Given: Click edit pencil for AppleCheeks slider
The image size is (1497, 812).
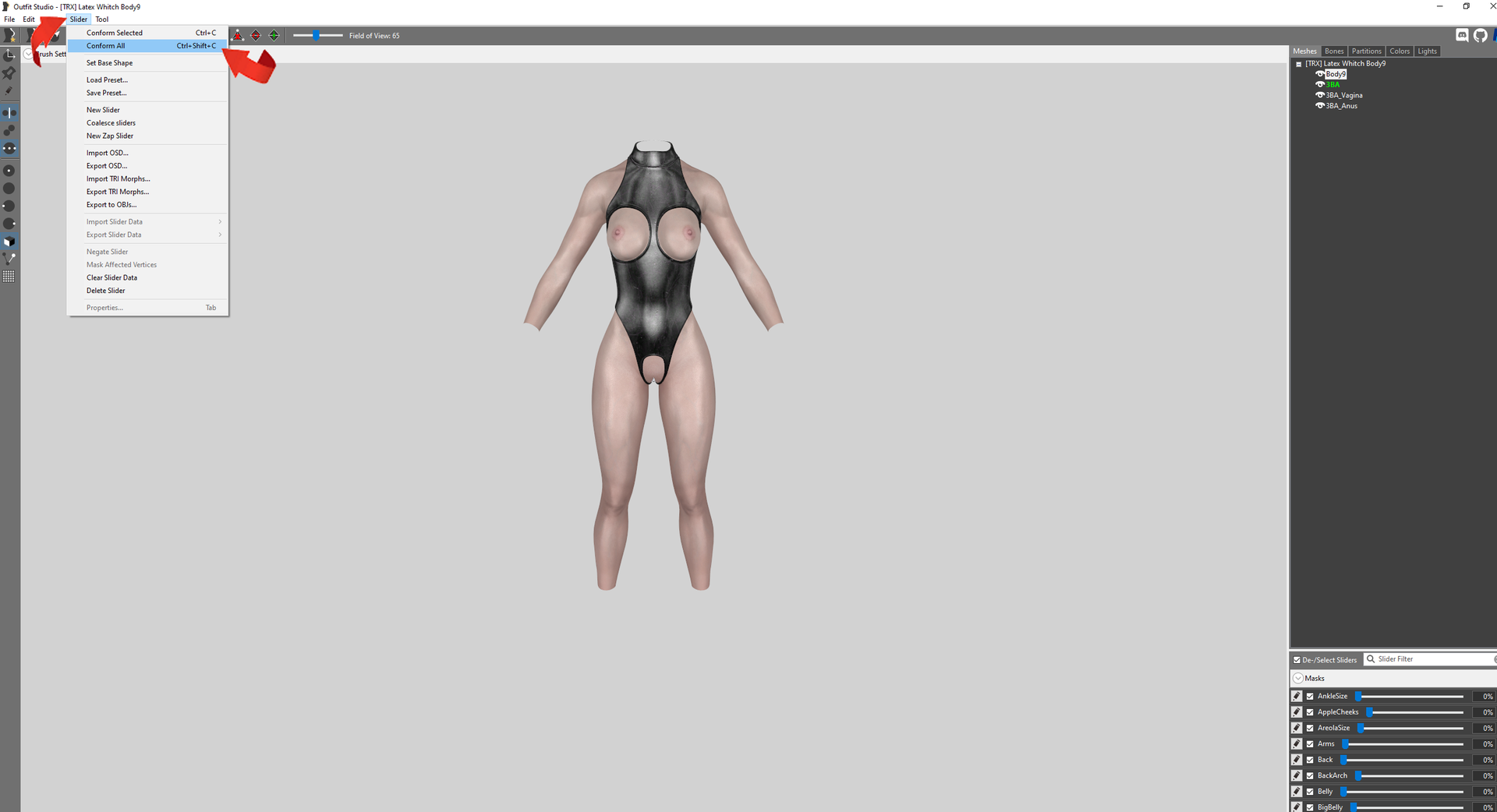Looking at the screenshot, I should (x=1297, y=712).
